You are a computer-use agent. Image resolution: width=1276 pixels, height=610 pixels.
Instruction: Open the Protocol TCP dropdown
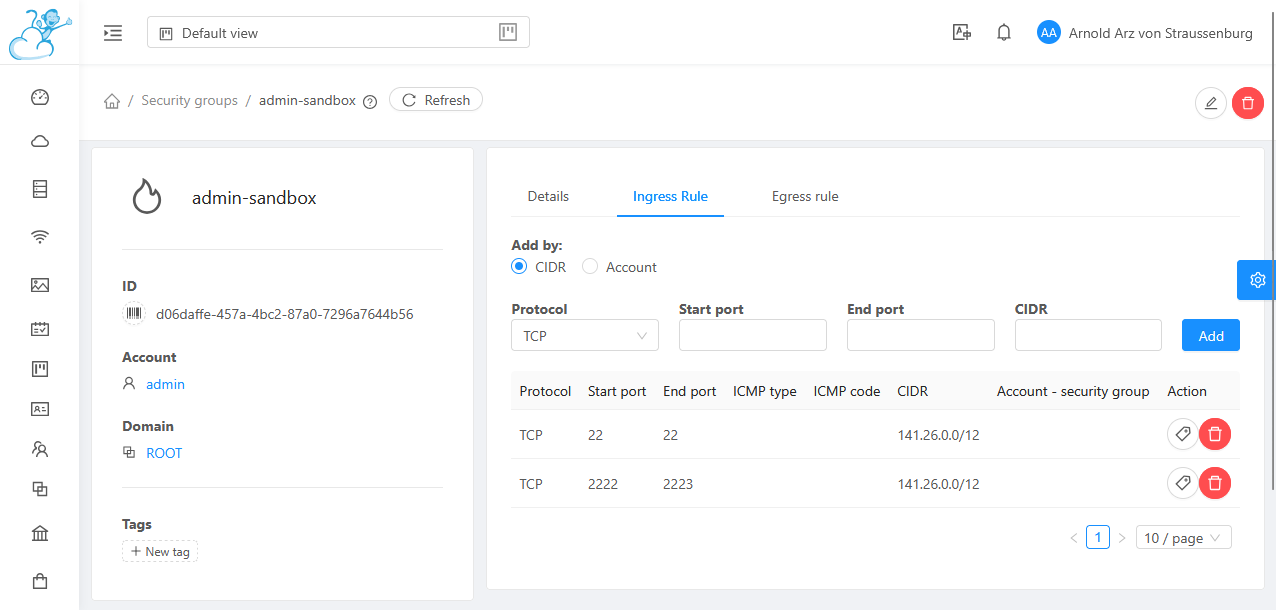tap(584, 336)
